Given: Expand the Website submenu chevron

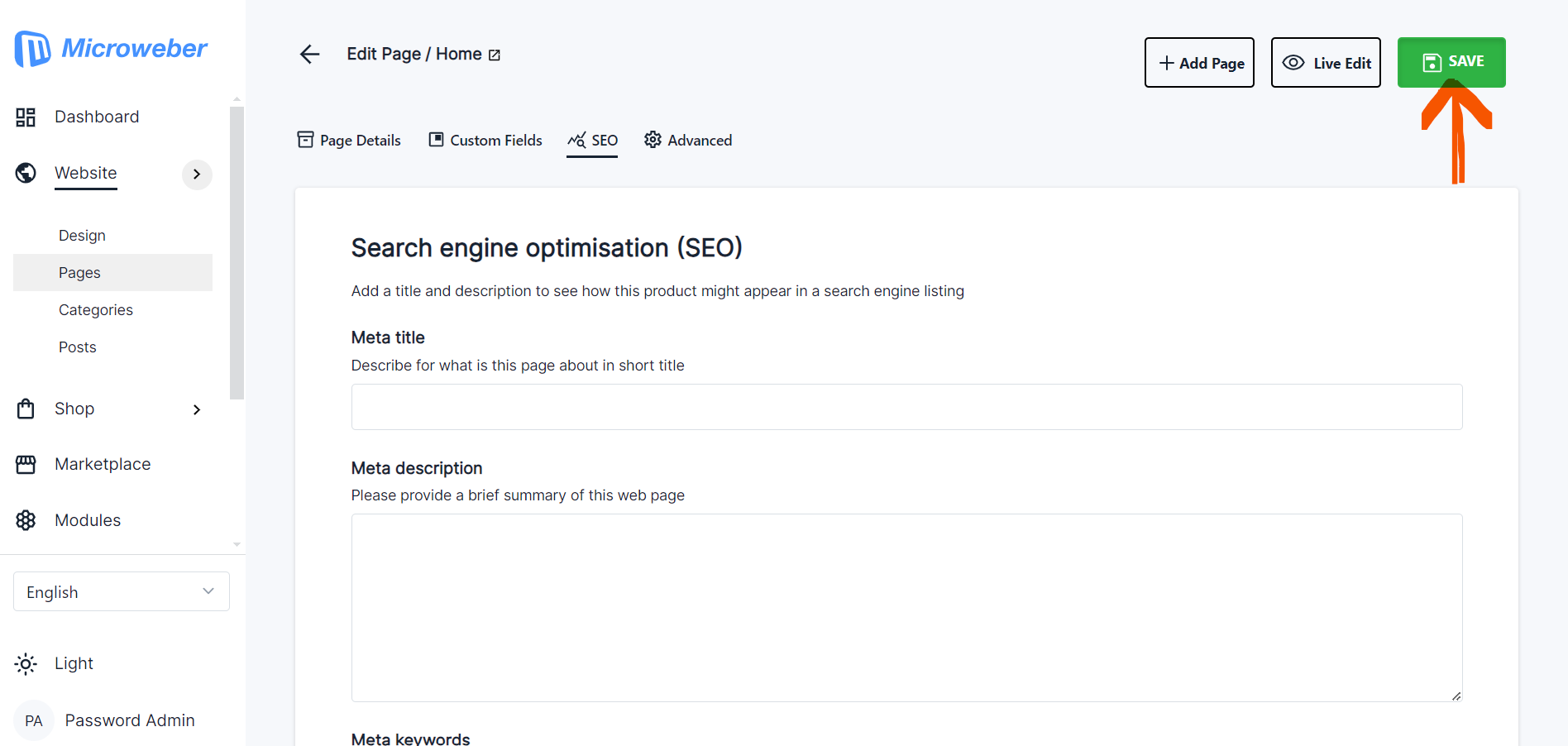Looking at the screenshot, I should pyautogui.click(x=197, y=175).
